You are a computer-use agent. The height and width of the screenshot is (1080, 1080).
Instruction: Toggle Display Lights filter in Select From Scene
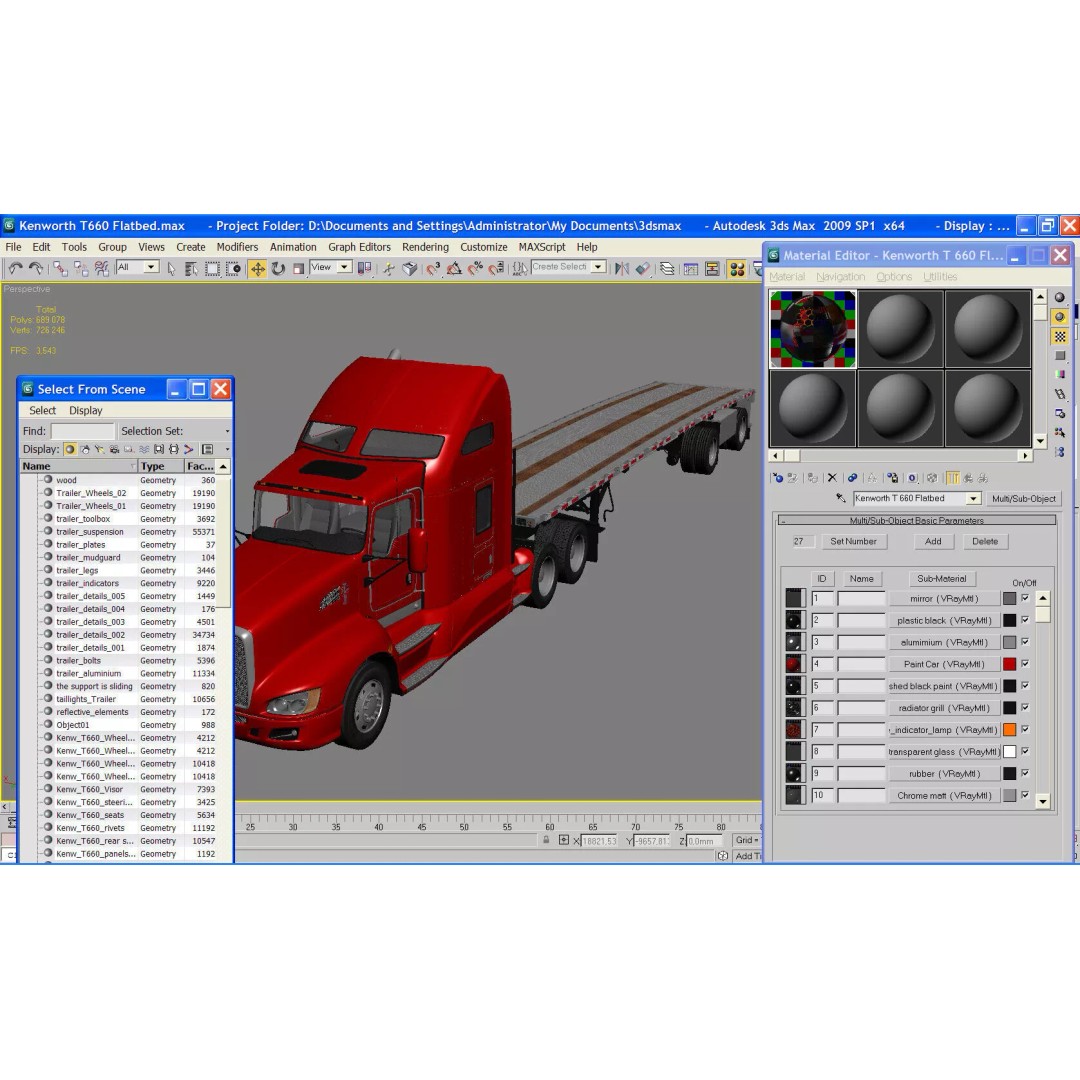point(100,449)
